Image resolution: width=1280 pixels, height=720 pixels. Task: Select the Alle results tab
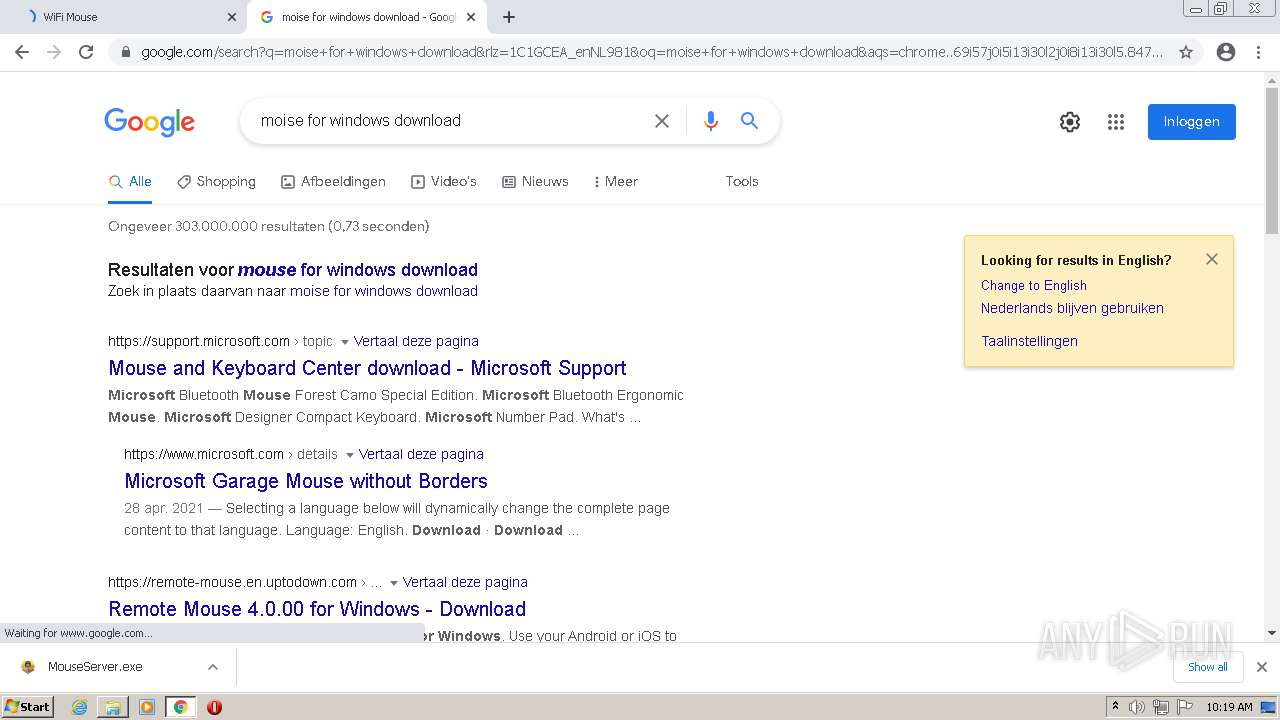click(130, 182)
